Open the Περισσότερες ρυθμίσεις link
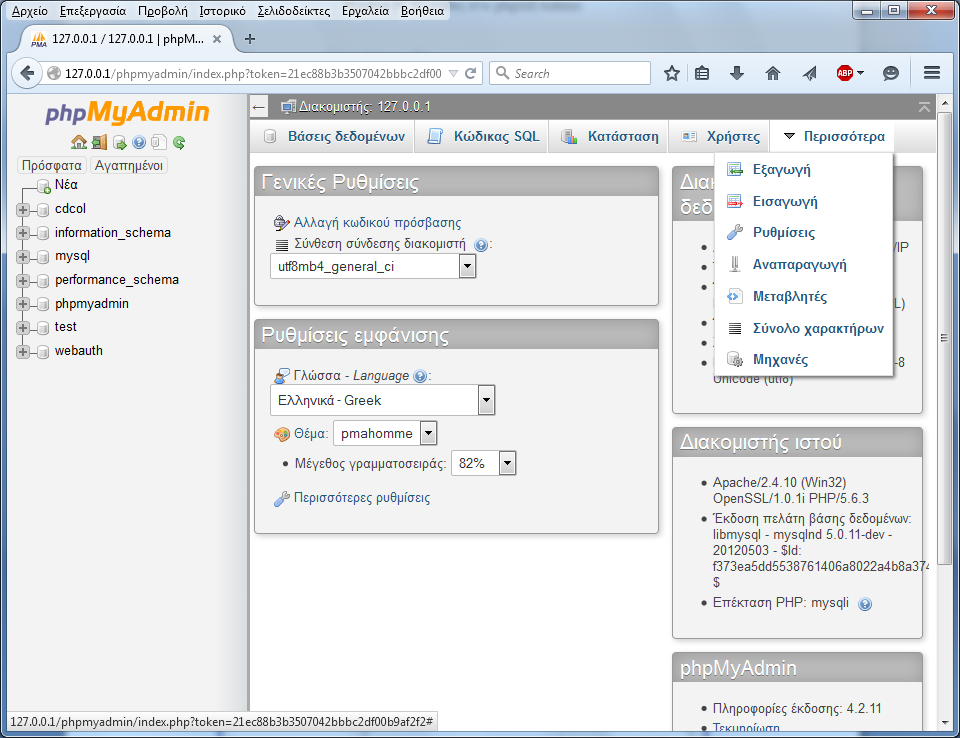The height and width of the screenshot is (738, 960). [362, 498]
